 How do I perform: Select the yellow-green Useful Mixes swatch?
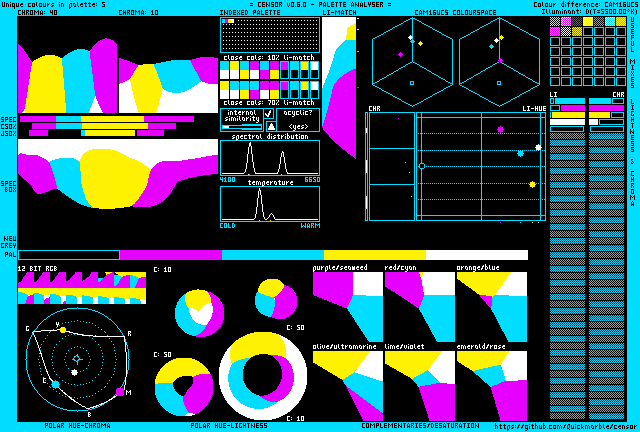pyautogui.click(x=621, y=21)
